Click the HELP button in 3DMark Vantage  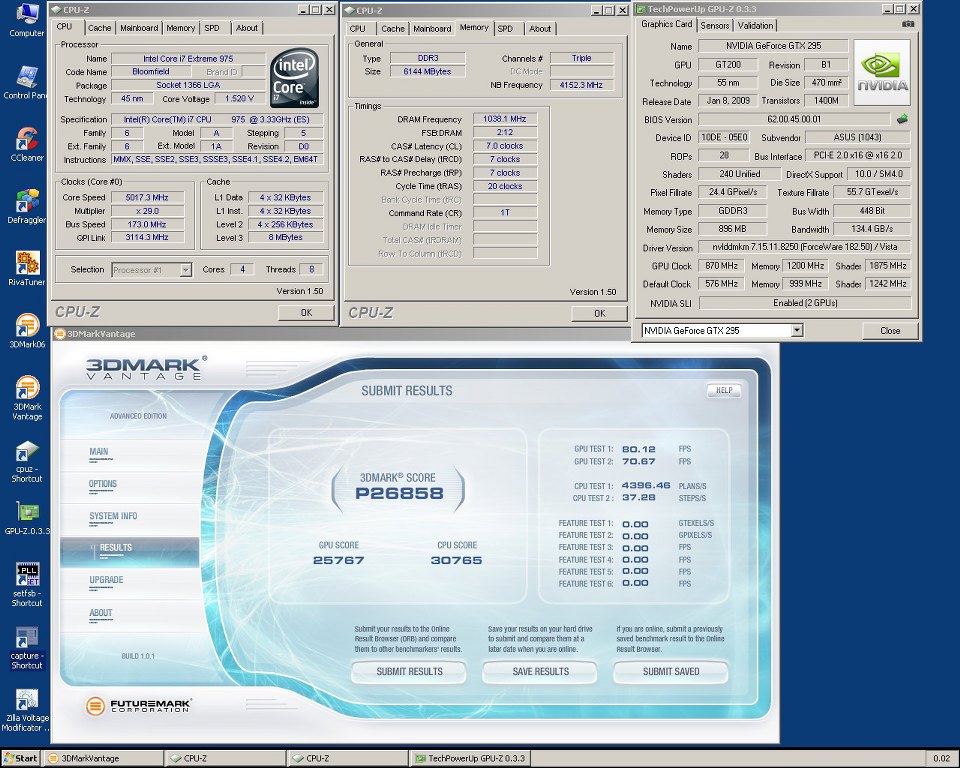point(724,390)
